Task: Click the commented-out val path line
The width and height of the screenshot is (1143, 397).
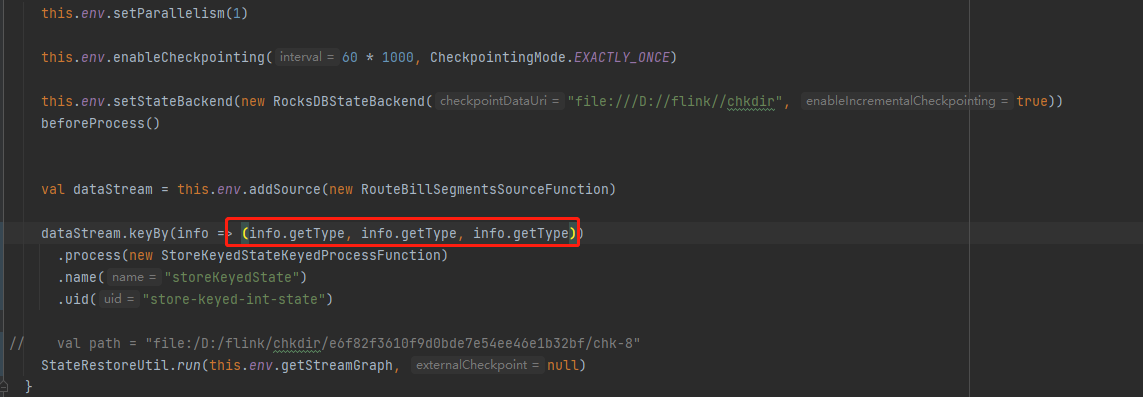Action: tap(326, 342)
